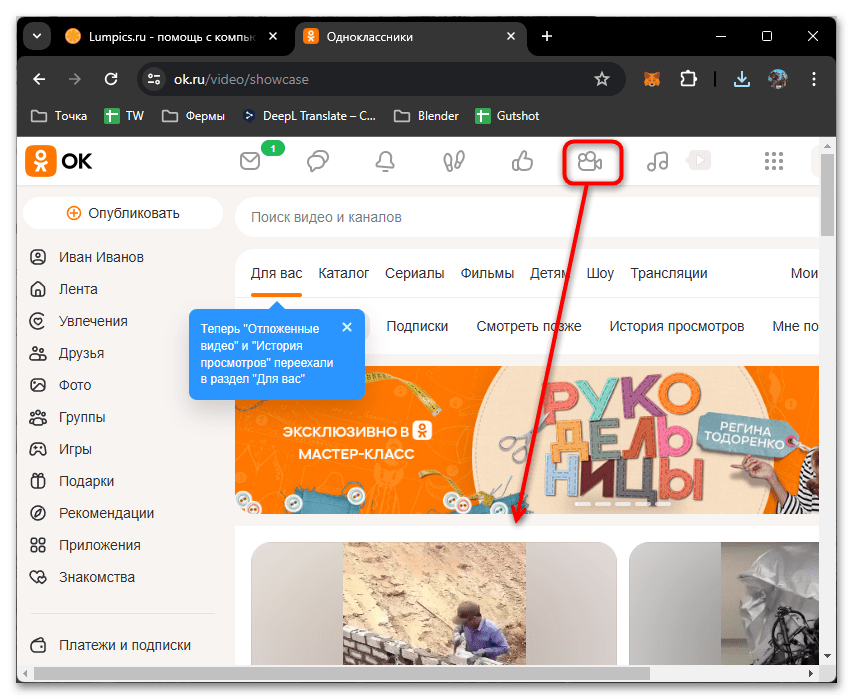Open the discussions speech bubble icon

[x=317, y=160]
